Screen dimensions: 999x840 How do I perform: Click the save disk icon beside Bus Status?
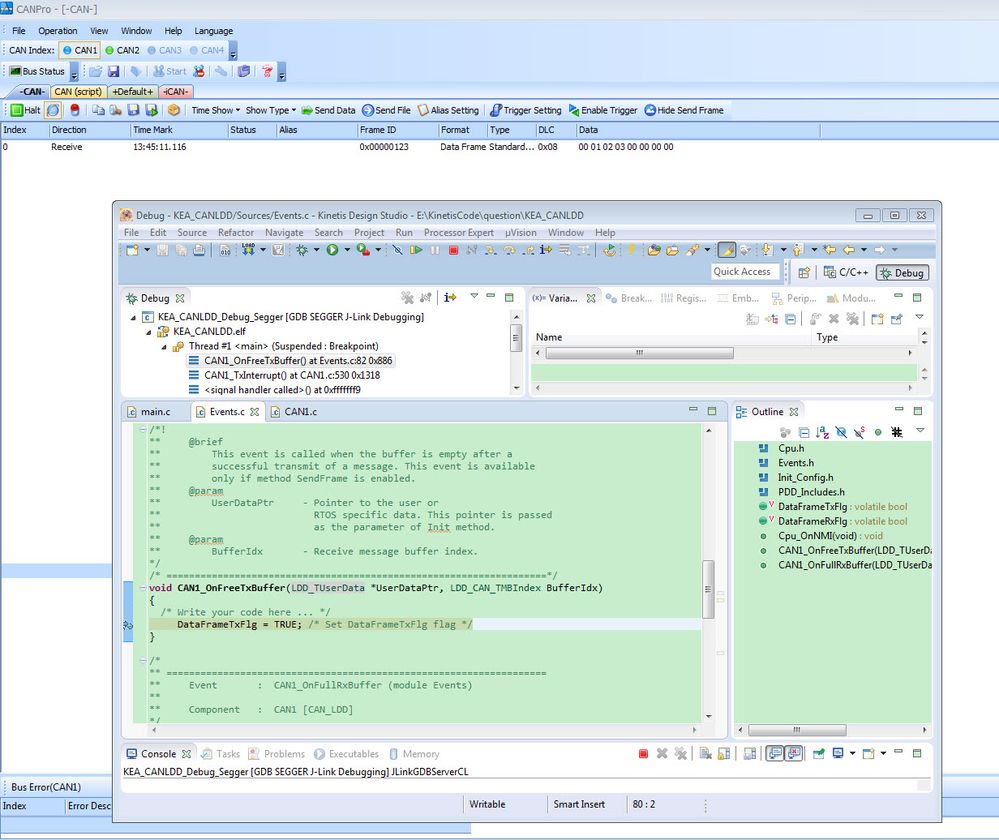click(113, 71)
